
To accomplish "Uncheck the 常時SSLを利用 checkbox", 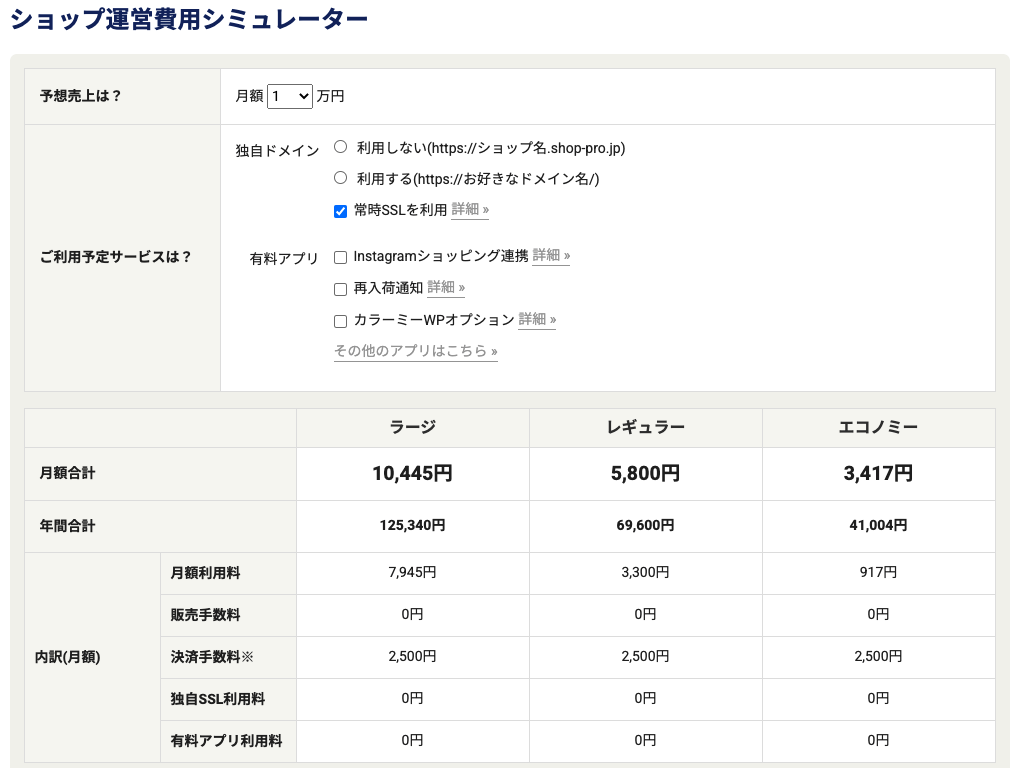I will pos(340,211).
